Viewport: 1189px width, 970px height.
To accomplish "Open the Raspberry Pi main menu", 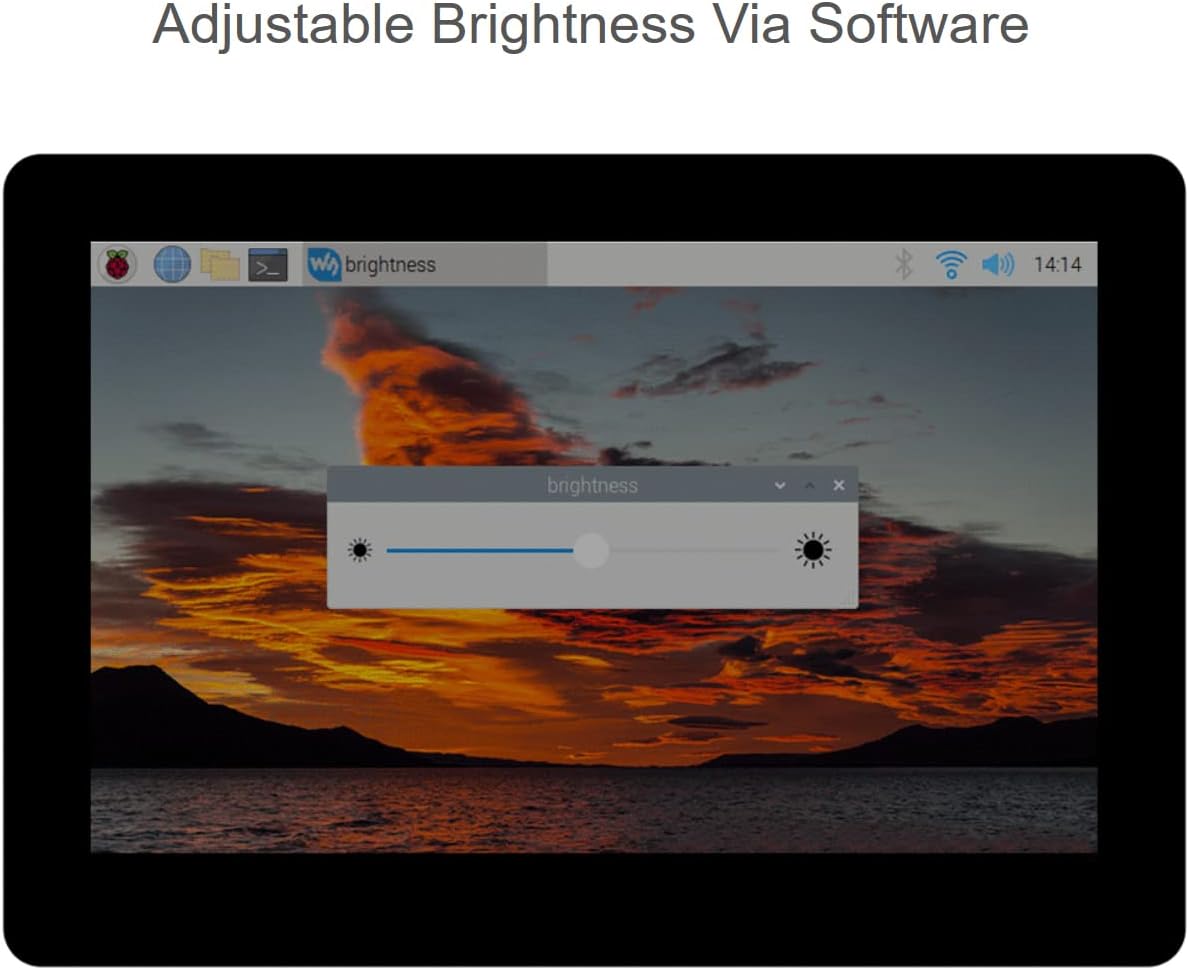I will [117, 265].
